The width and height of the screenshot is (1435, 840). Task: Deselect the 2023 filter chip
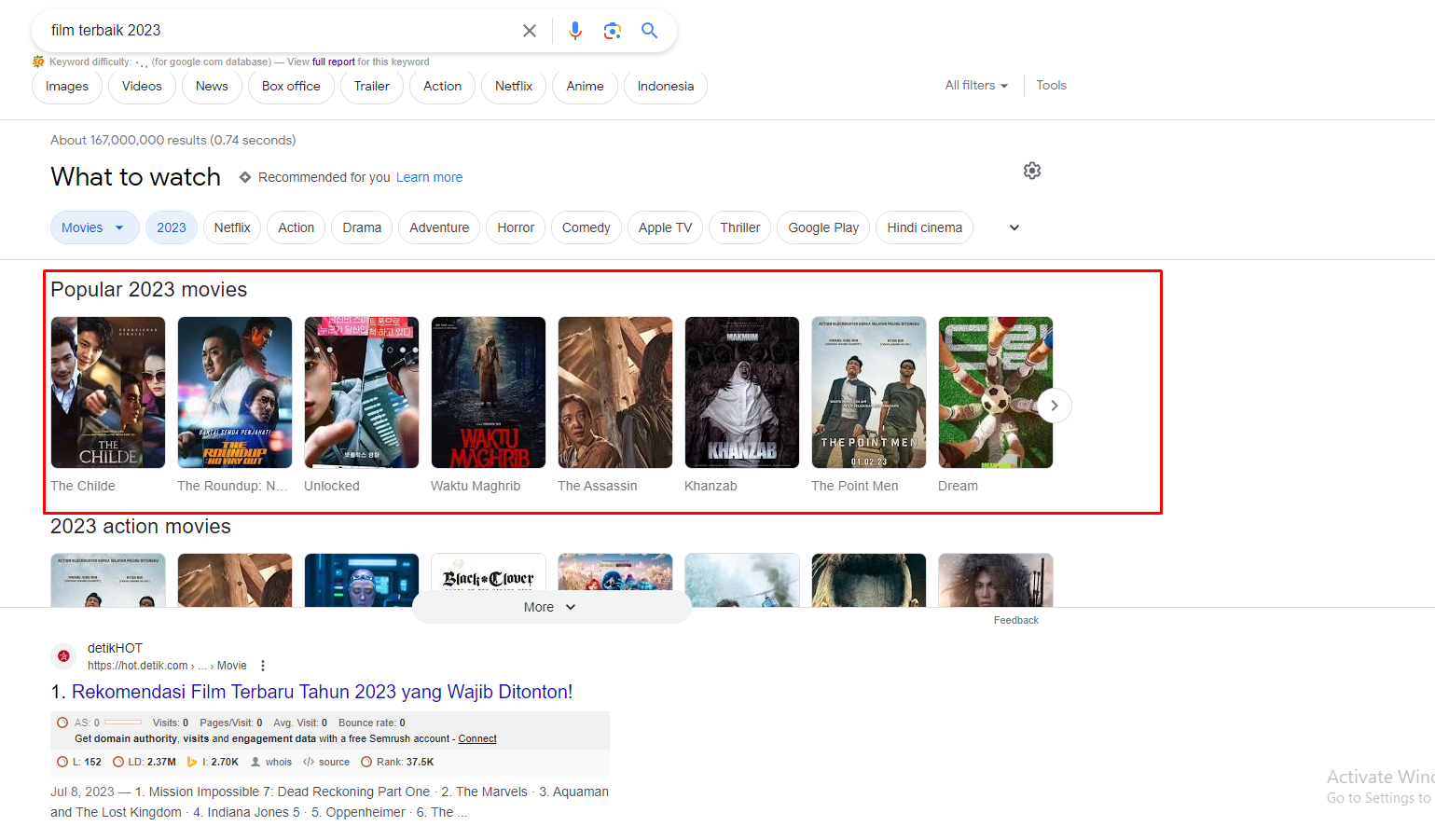click(172, 227)
